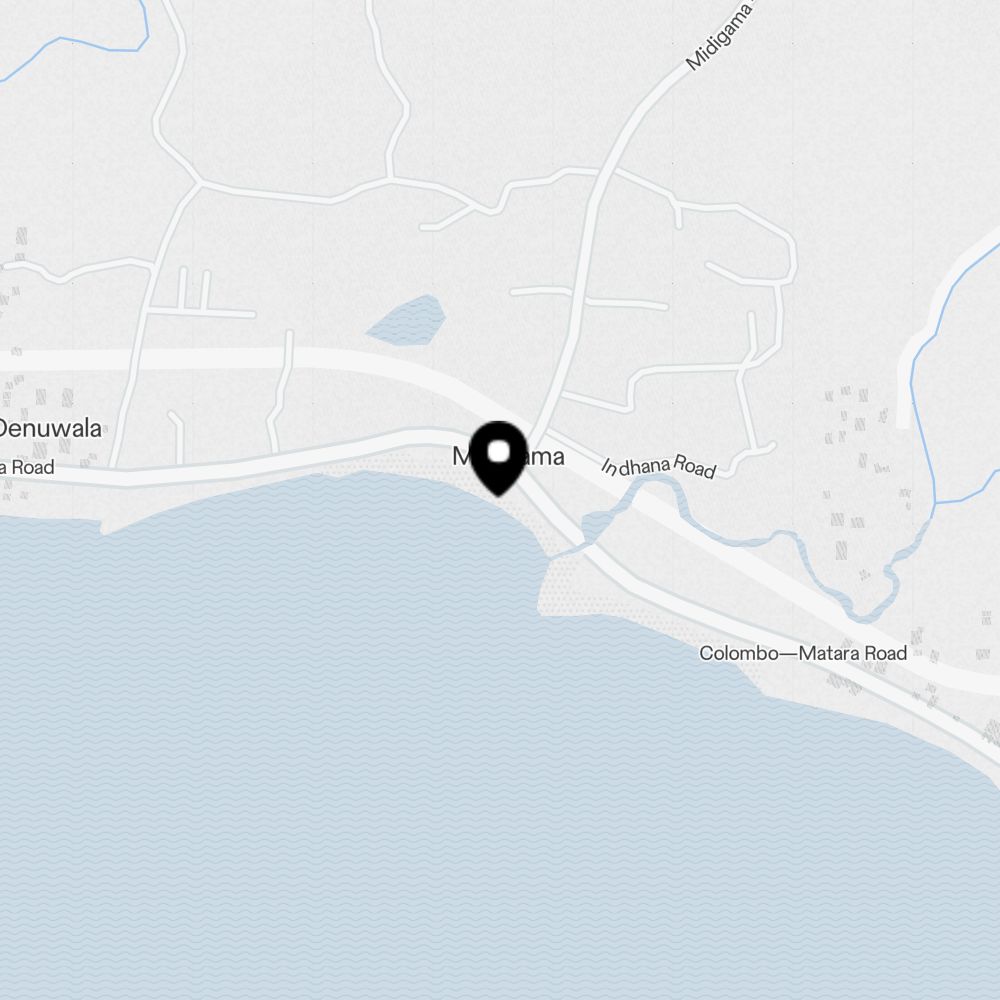1000x1000 pixels.
Task: Click the diagonal Midigama road name label
Action: click(719, 35)
